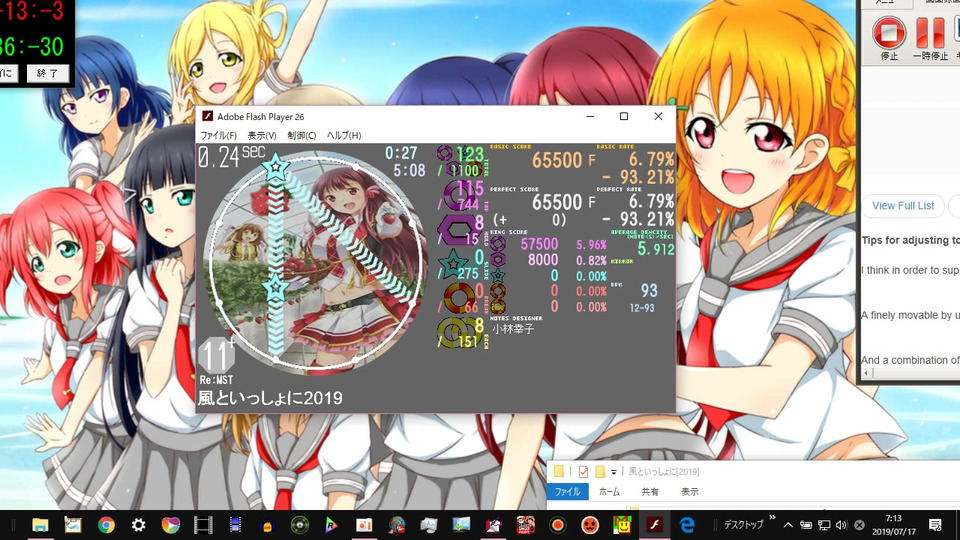Viewport: 960px width, 540px height.
Task: Click the basic score value 65500
Action: click(x=557, y=160)
